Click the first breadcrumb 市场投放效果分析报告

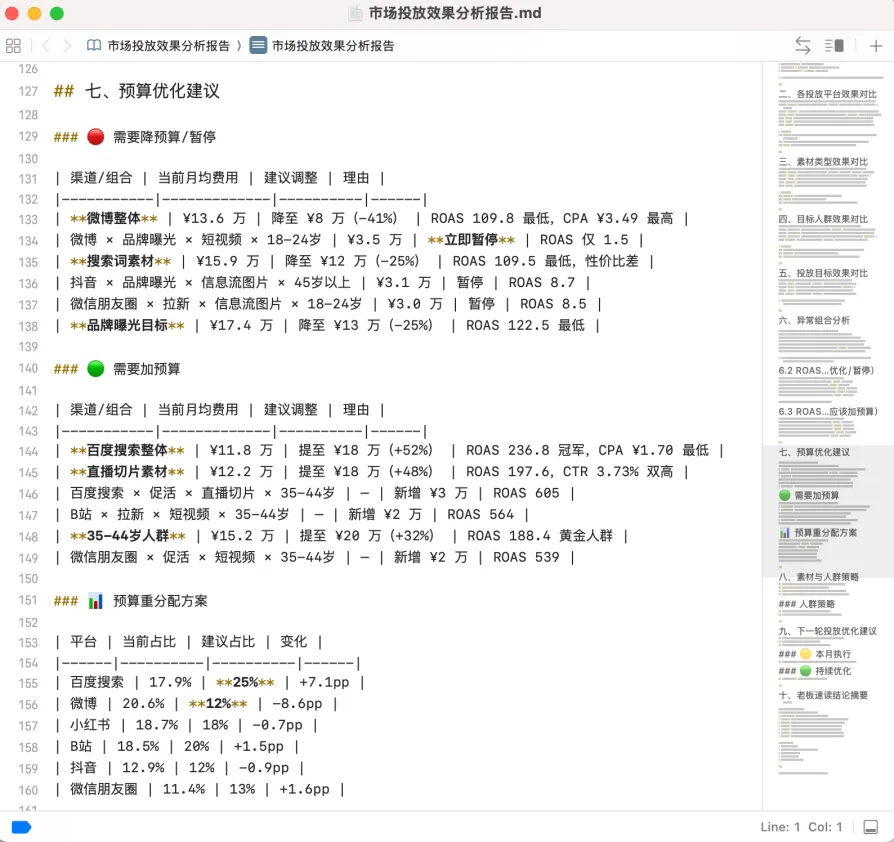click(x=169, y=46)
